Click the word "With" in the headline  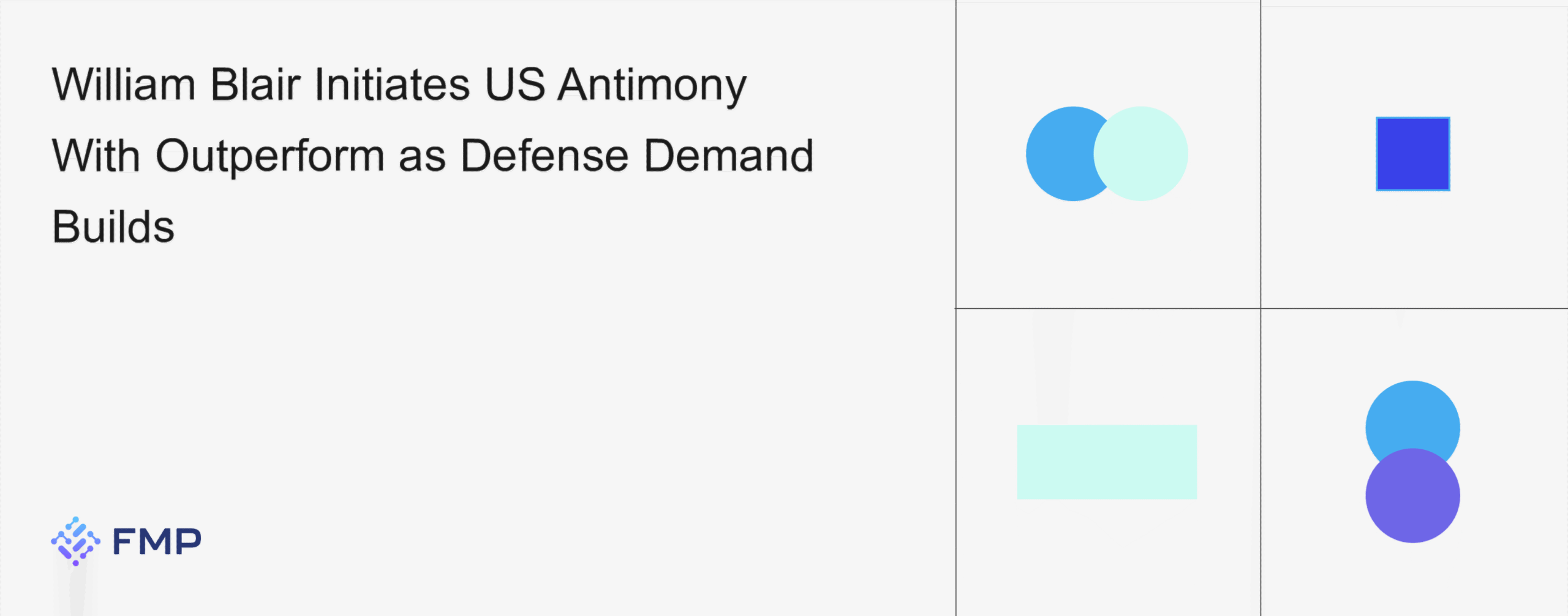[96, 156]
